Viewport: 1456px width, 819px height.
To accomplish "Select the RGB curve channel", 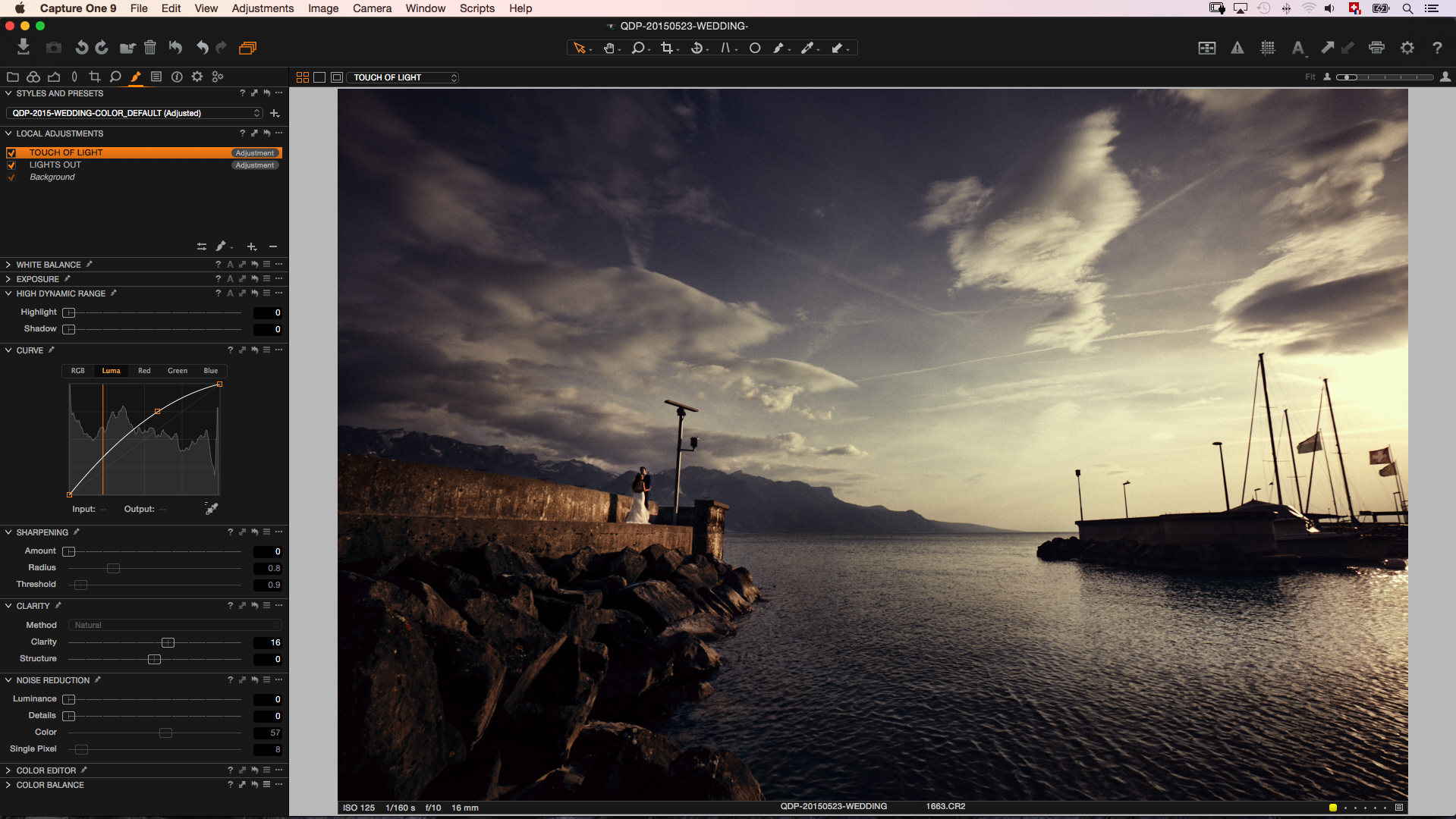I will (78, 371).
